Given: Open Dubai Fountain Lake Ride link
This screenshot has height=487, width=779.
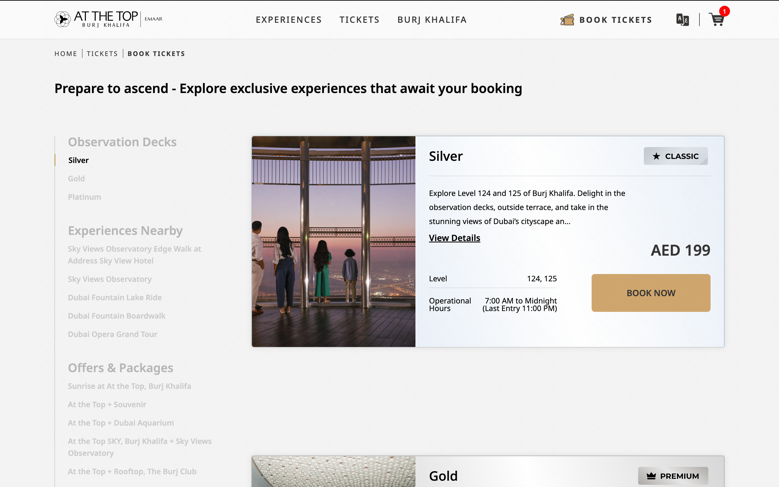Looking at the screenshot, I should point(115,298).
